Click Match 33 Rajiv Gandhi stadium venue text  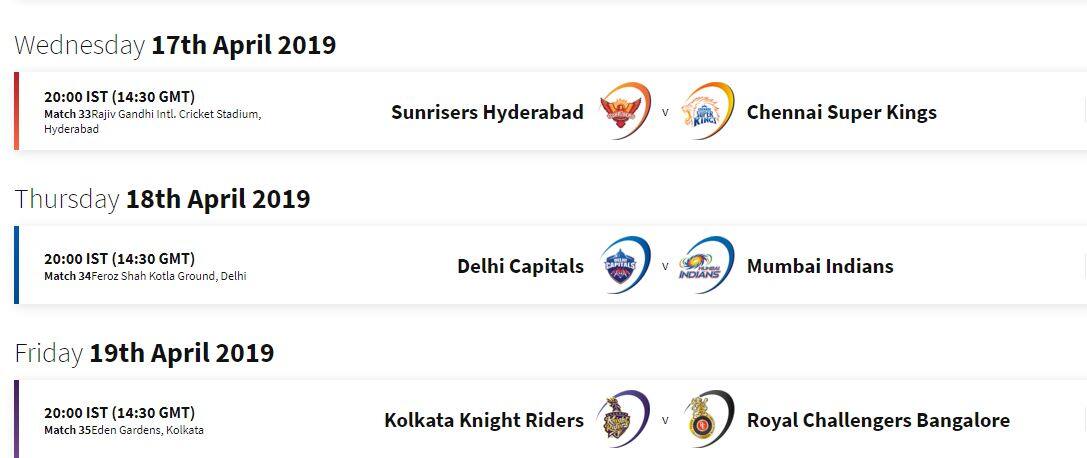(x=153, y=121)
